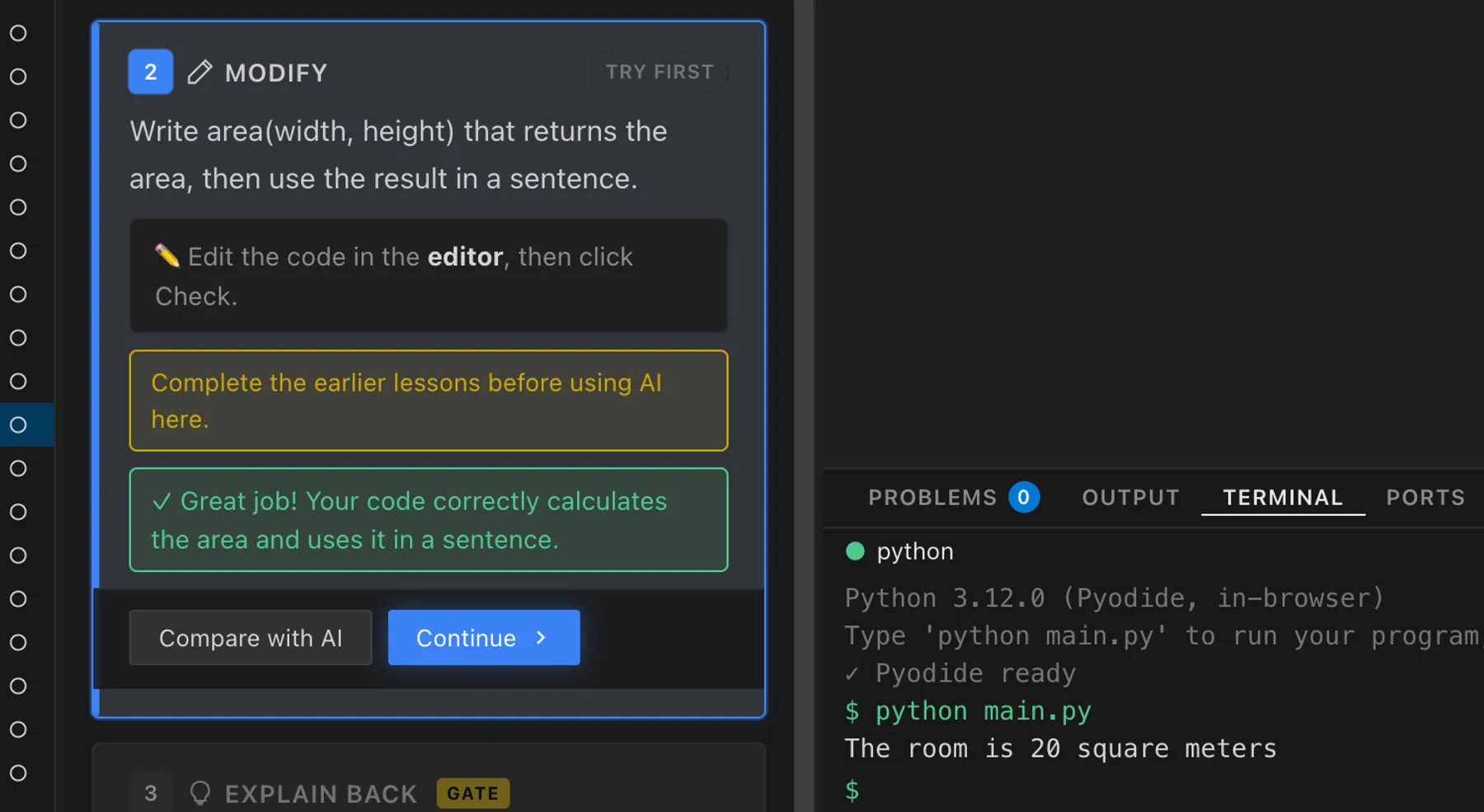Click the empty terminal prompt at the bottom

click(852, 790)
